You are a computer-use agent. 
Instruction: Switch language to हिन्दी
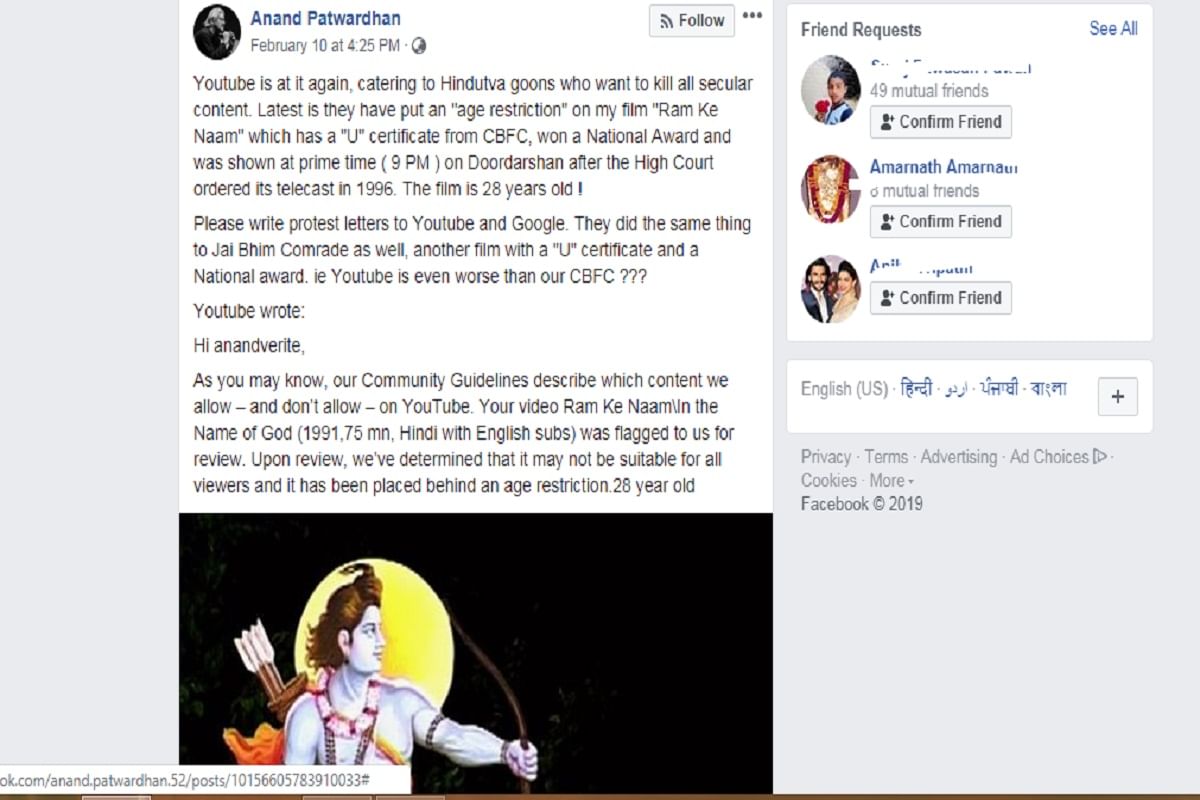point(917,389)
